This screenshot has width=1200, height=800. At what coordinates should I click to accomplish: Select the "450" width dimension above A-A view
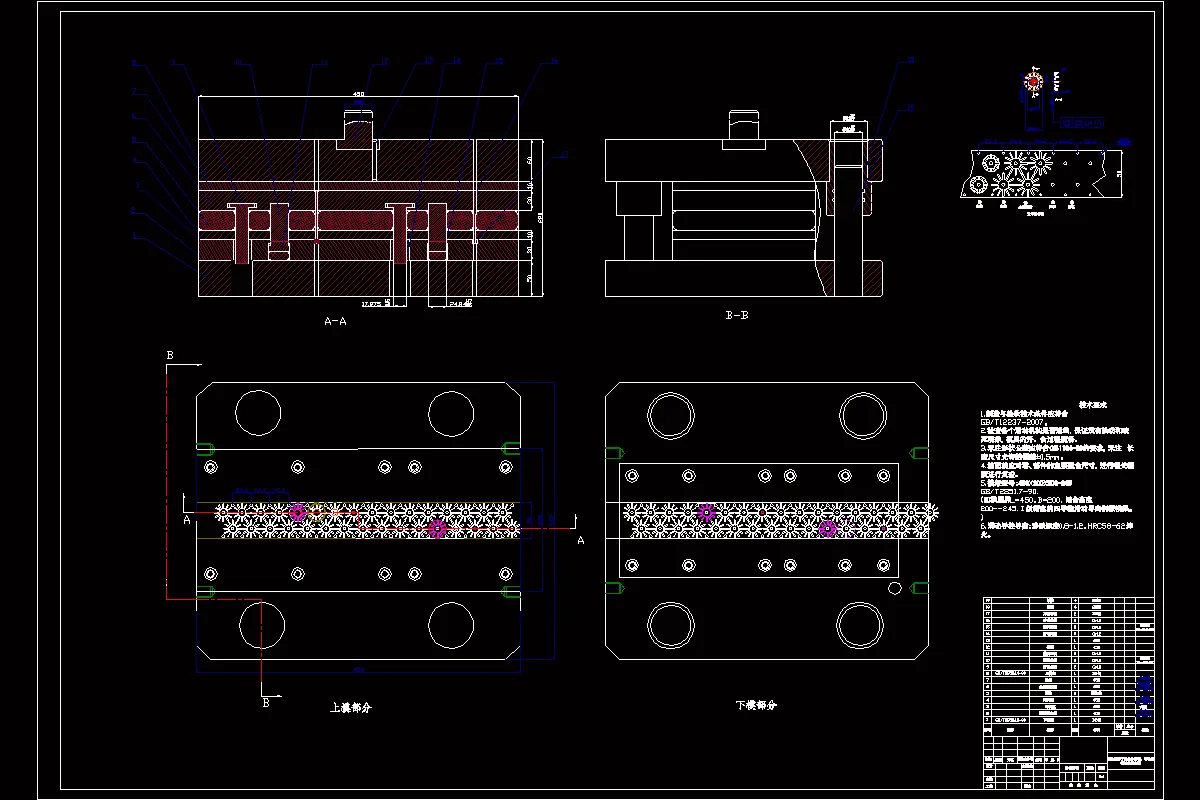click(358, 96)
